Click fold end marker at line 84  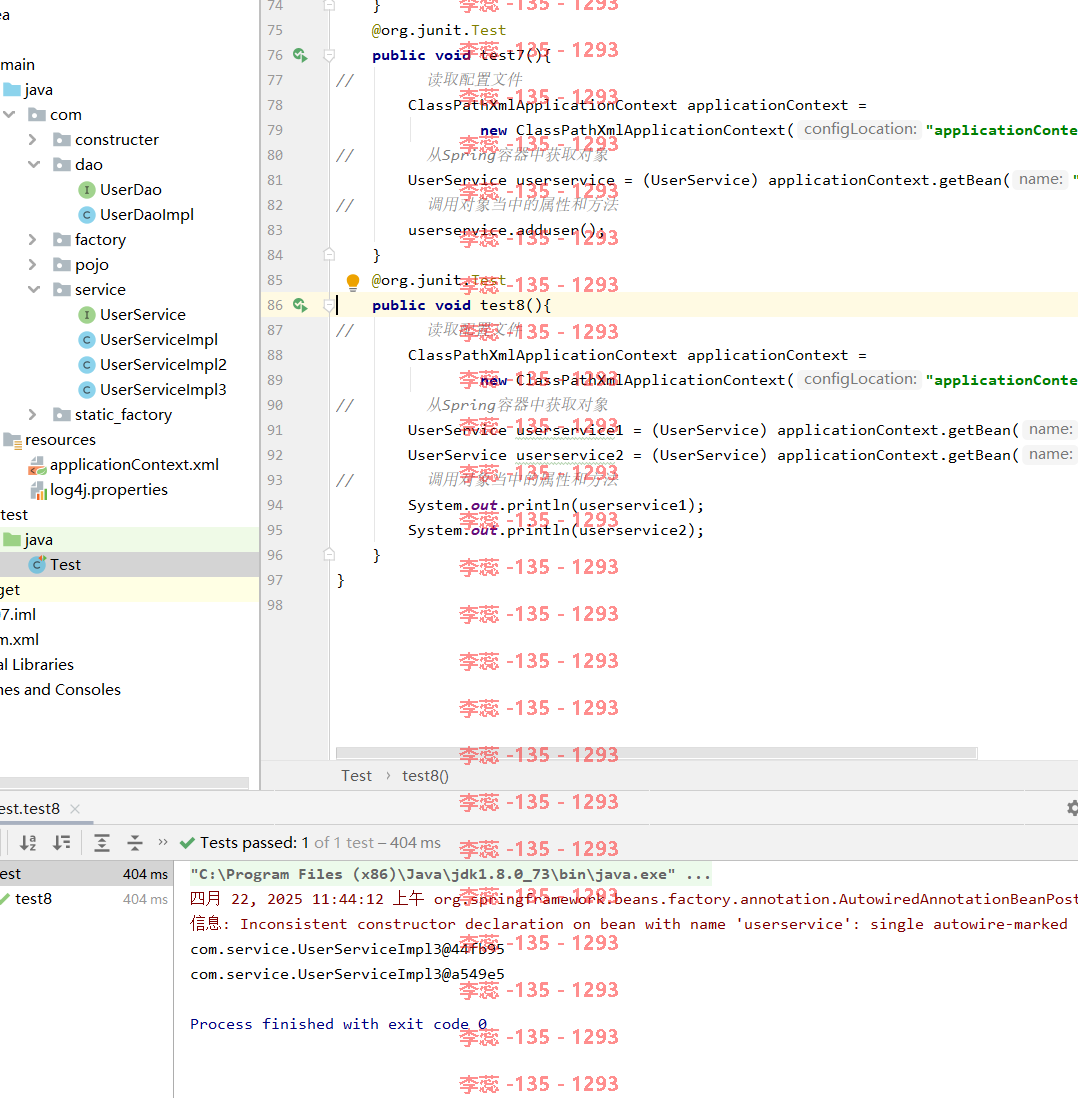pyautogui.click(x=329, y=254)
